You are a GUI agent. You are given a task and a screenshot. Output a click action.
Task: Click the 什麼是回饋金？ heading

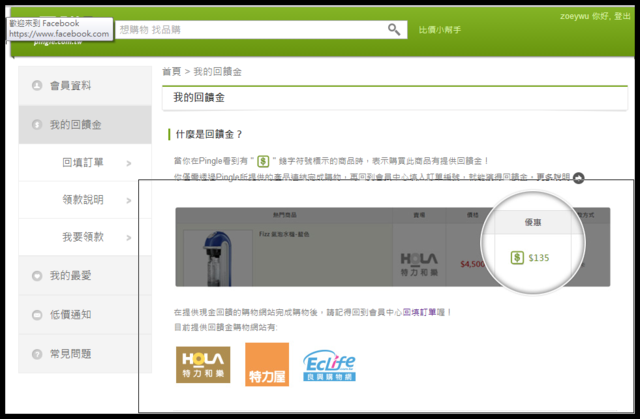[x=209, y=134]
